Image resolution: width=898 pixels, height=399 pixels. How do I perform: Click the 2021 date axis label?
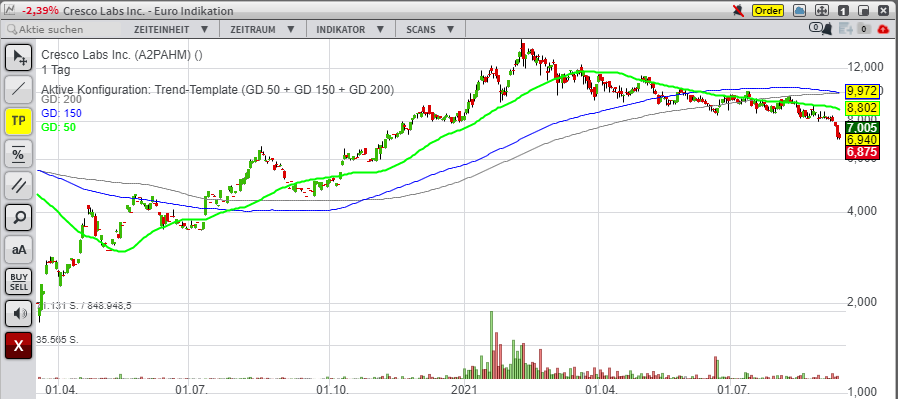point(464,390)
